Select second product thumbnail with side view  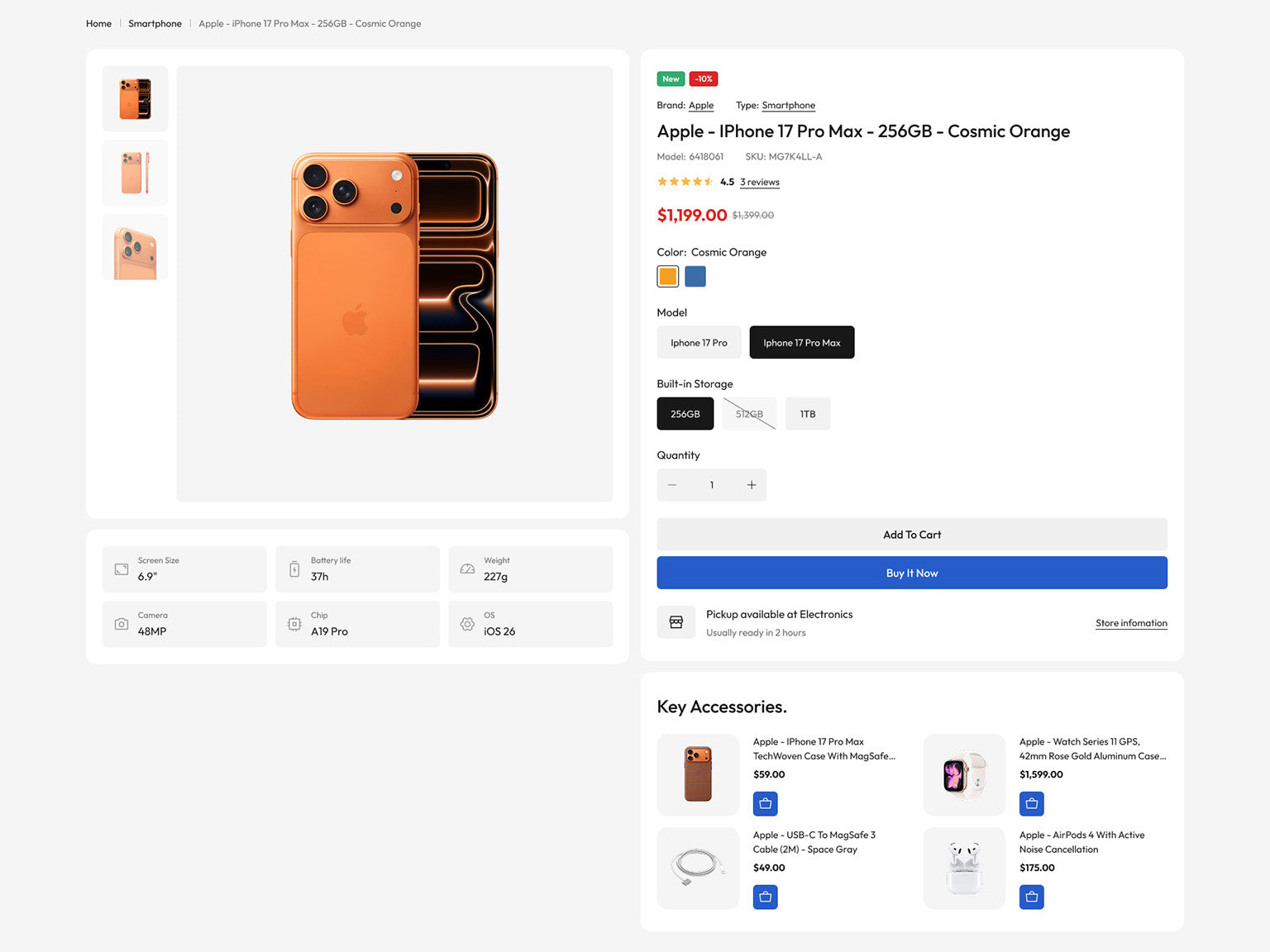(x=135, y=173)
